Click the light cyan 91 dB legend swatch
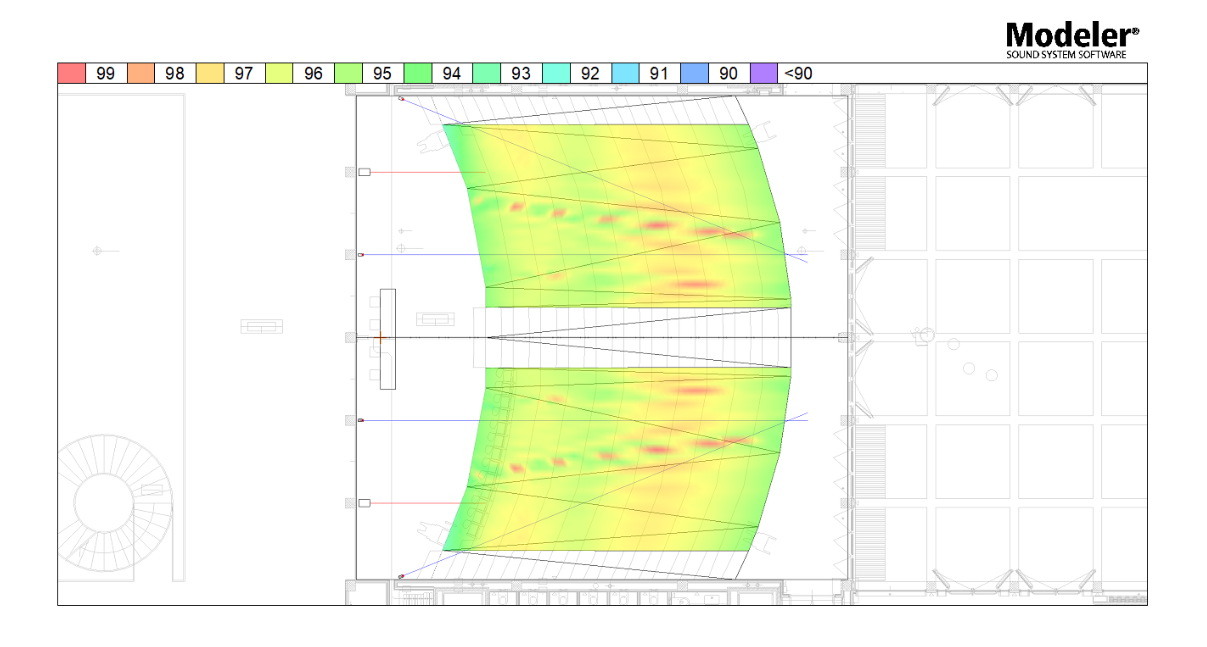This screenshot has height=647, width=1207. click(626, 73)
